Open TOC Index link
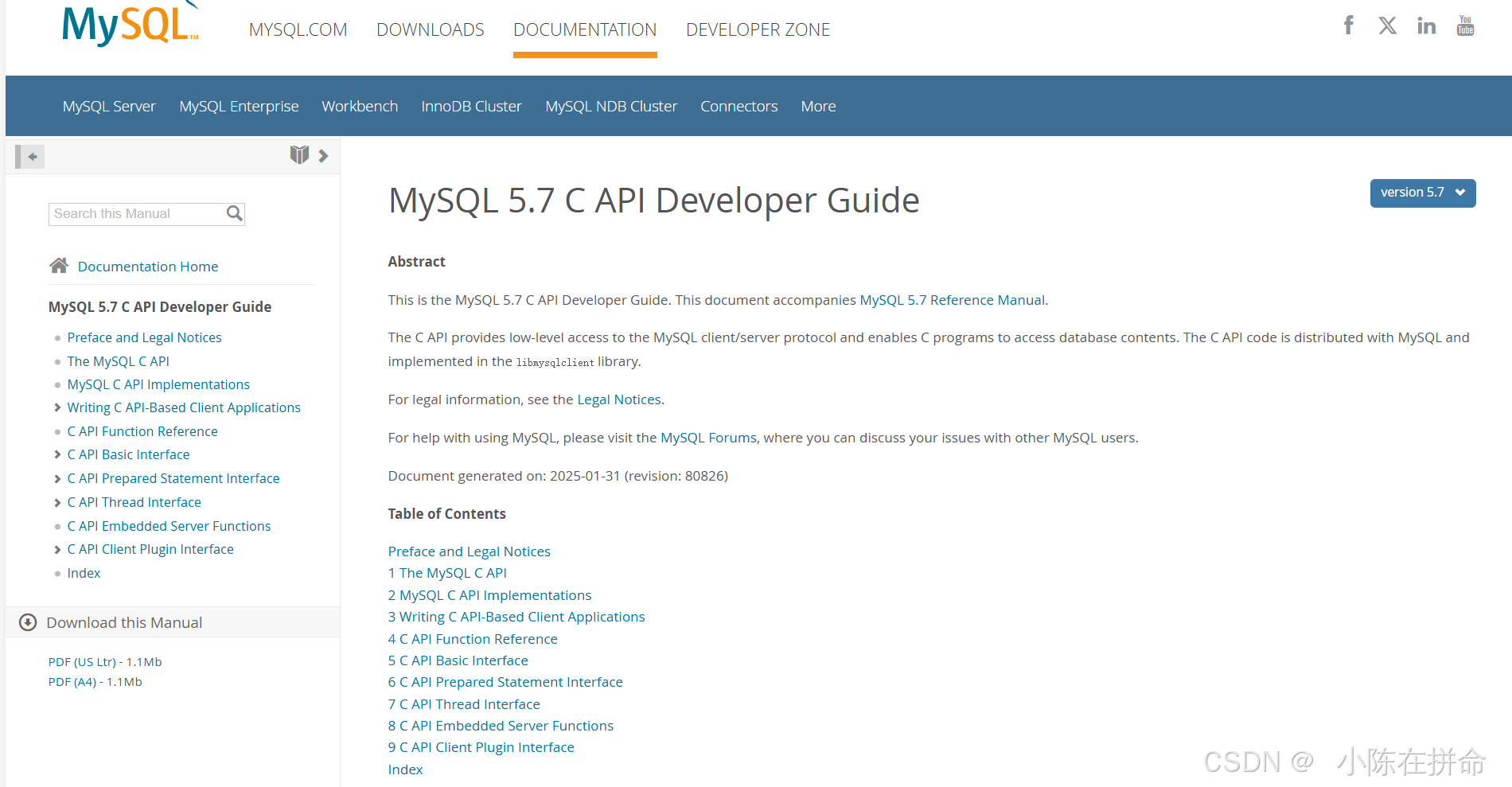Screen dimensions: 1512x787 (405, 769)
